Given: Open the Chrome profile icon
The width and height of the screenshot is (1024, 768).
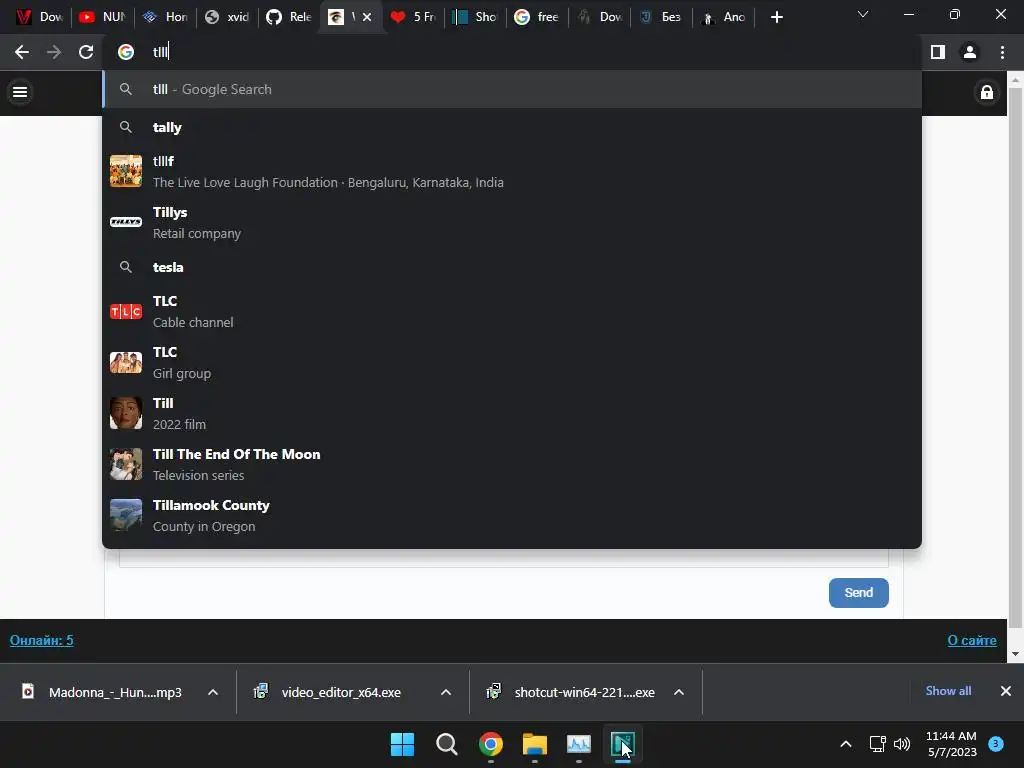Looking at the screenshot, I should tap(970, 52).
